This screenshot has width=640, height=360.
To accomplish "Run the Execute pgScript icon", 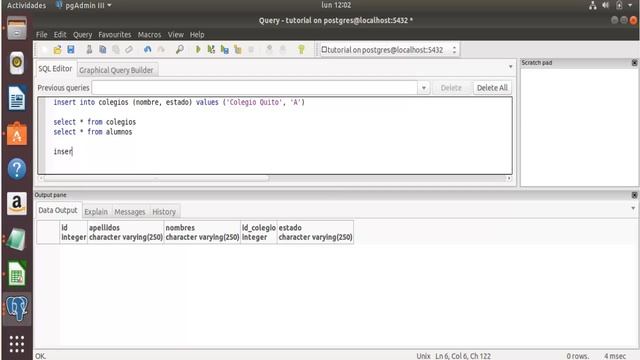I will (x=211, y=50).
